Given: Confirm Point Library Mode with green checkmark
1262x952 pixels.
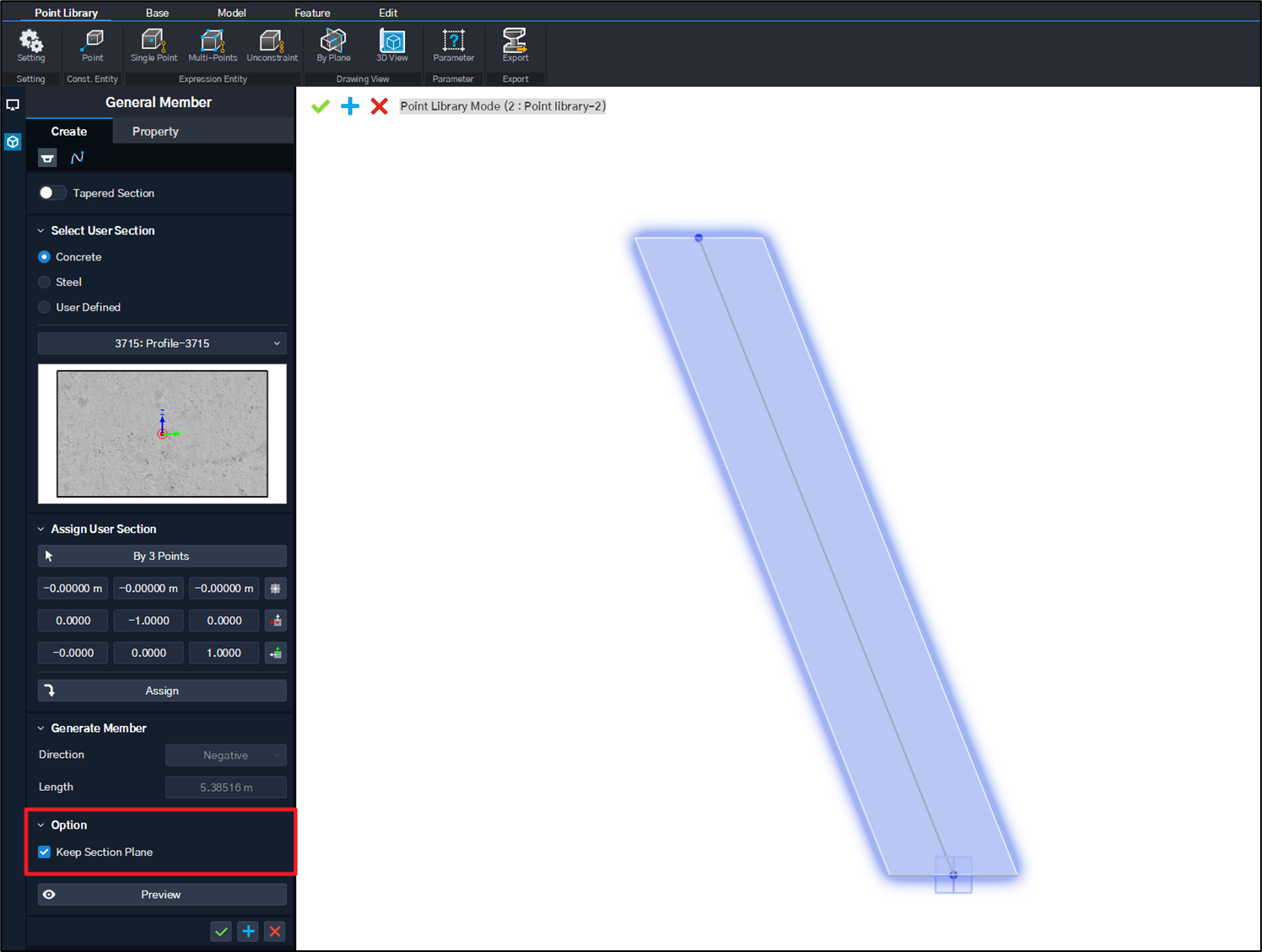Looking at the screenshot, I should click(x=321, y=106).
